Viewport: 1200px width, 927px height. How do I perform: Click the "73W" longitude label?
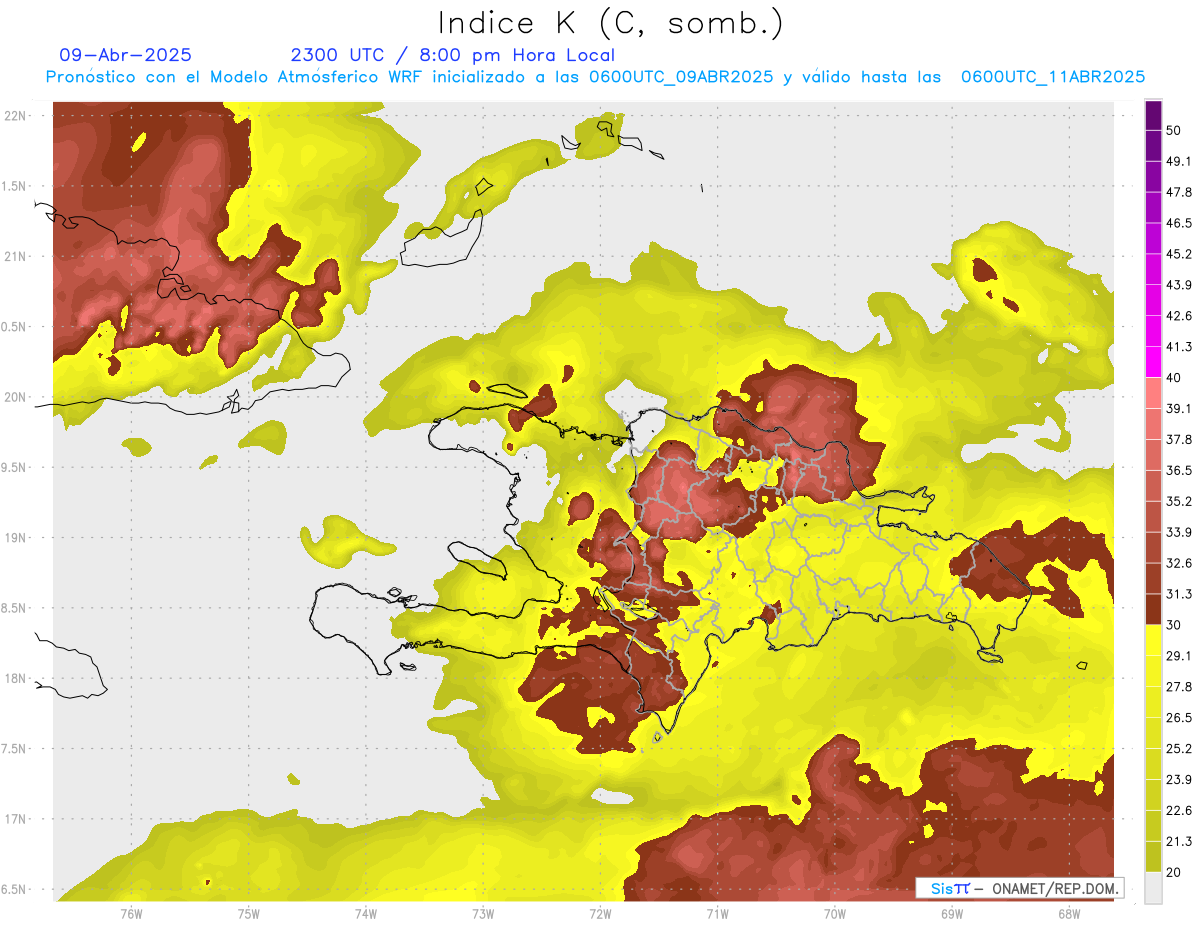(x=483, y=914)
